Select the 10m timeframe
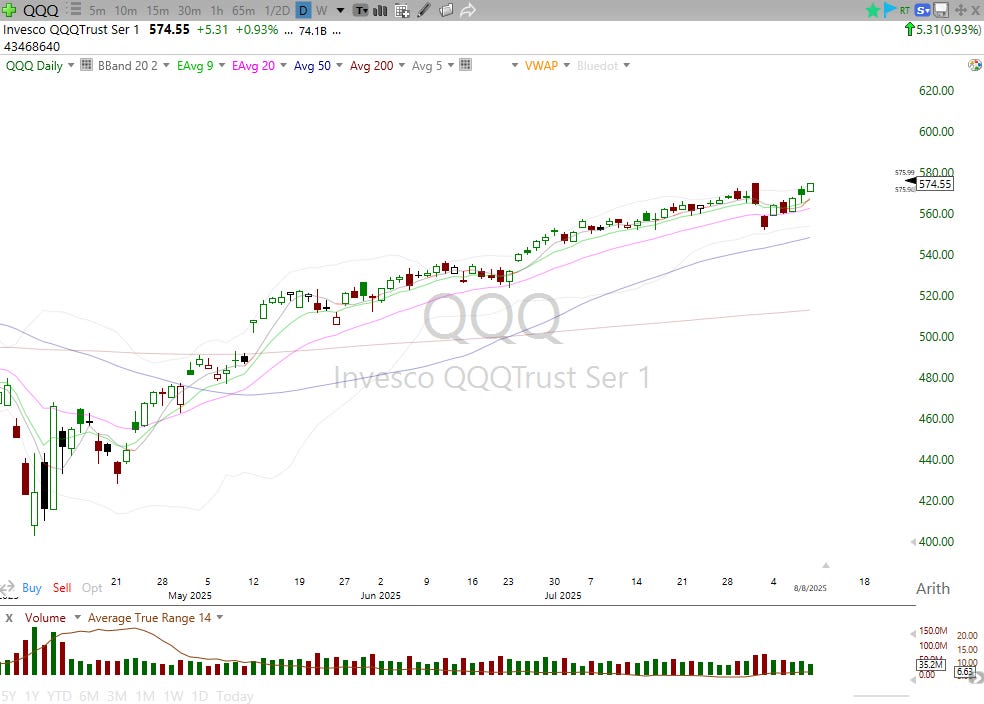 [126, 11]
